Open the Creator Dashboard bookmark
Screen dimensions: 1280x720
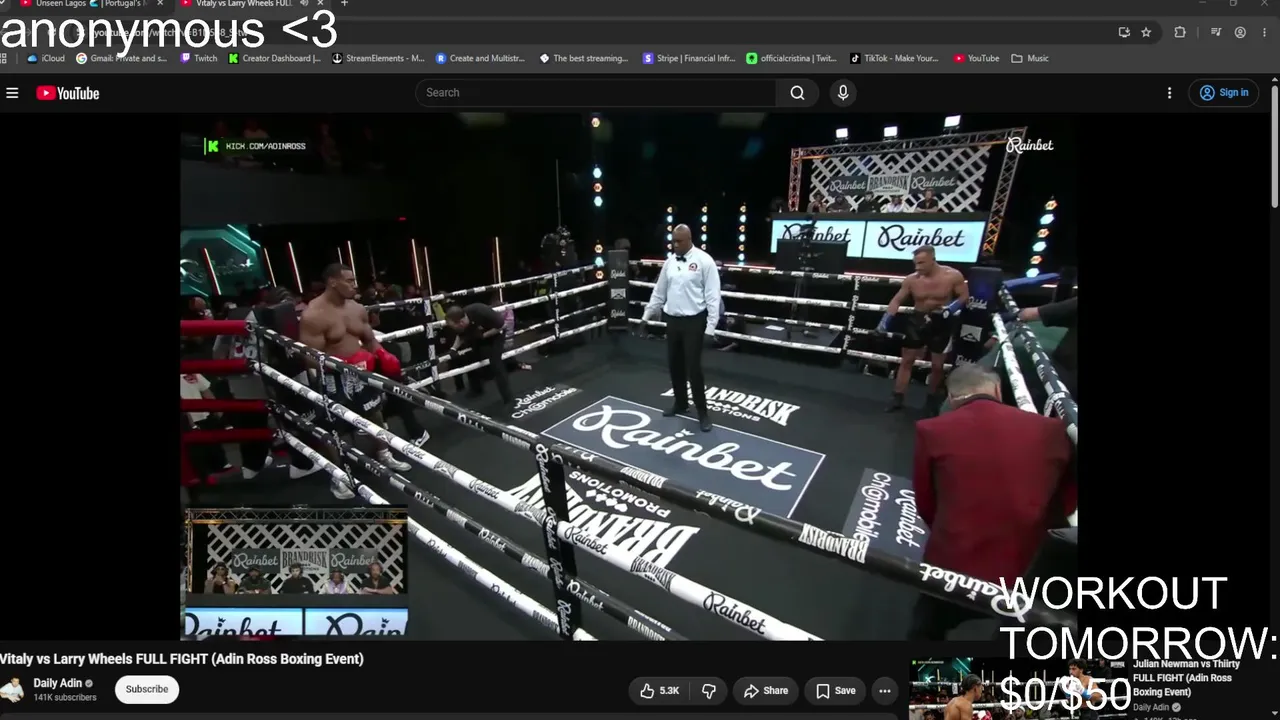click(275, 58)
